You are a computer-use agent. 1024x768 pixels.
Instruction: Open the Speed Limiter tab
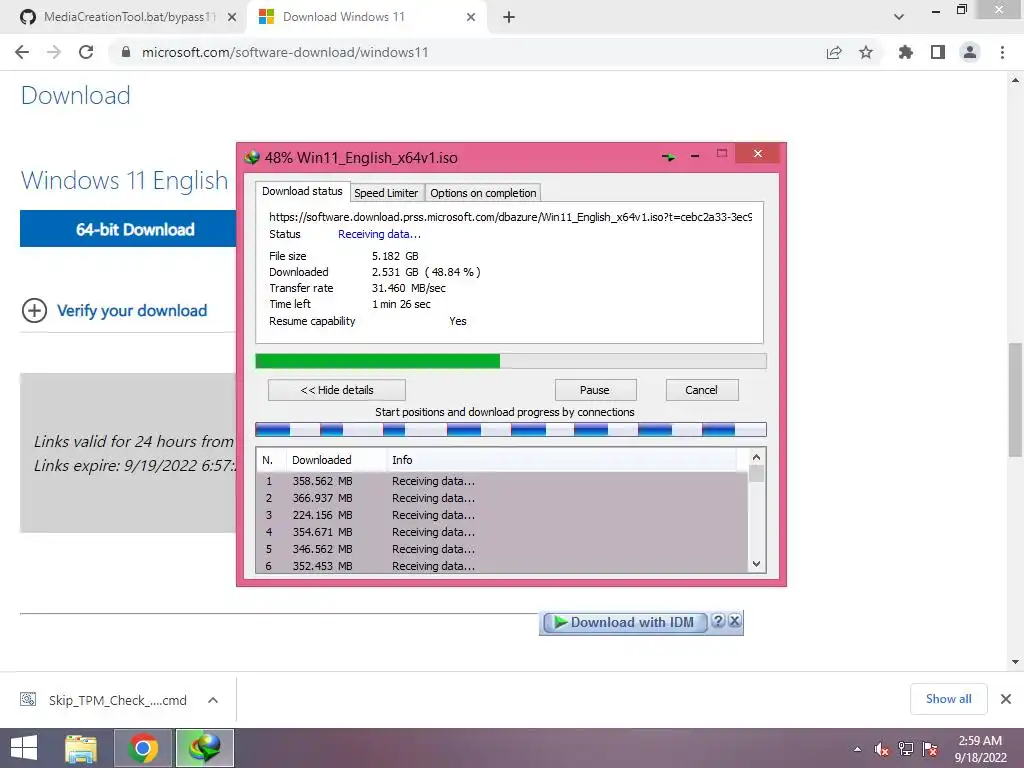(x=386, y=193)
